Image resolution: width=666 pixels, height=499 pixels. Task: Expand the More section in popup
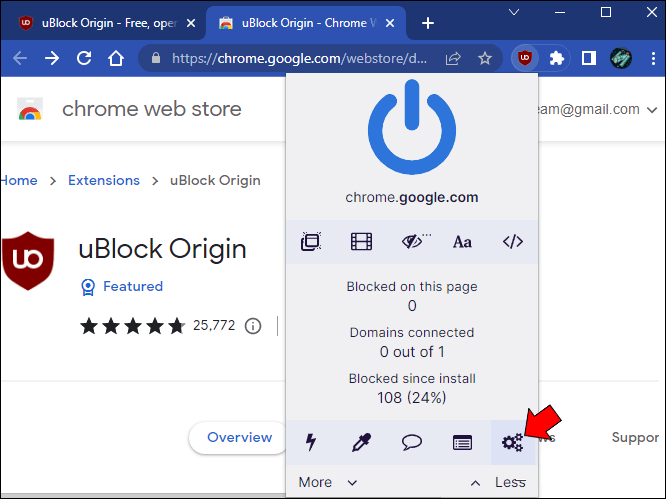click(327, 482)
